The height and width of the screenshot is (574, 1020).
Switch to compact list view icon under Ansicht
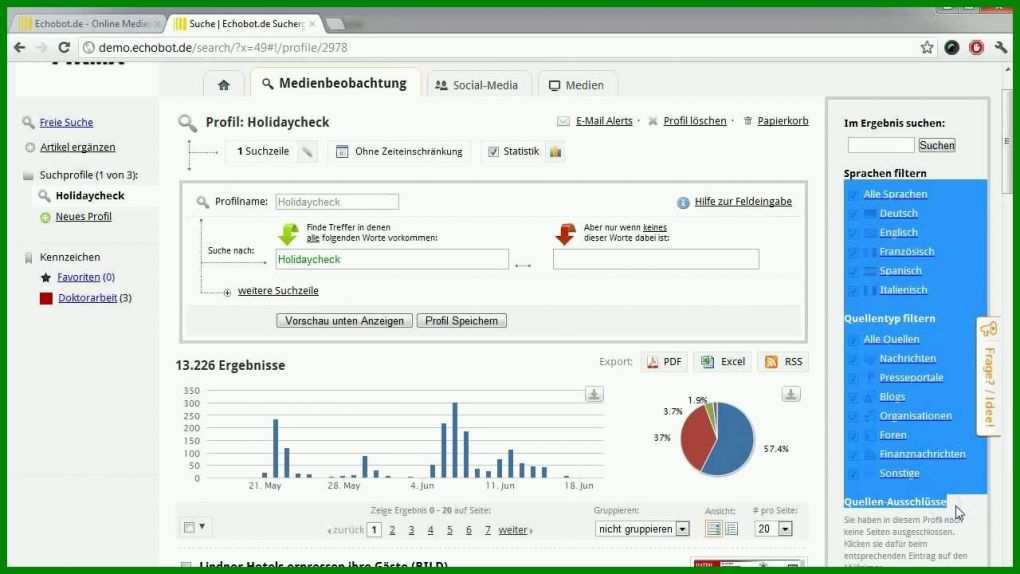click(x=731, y=529)
